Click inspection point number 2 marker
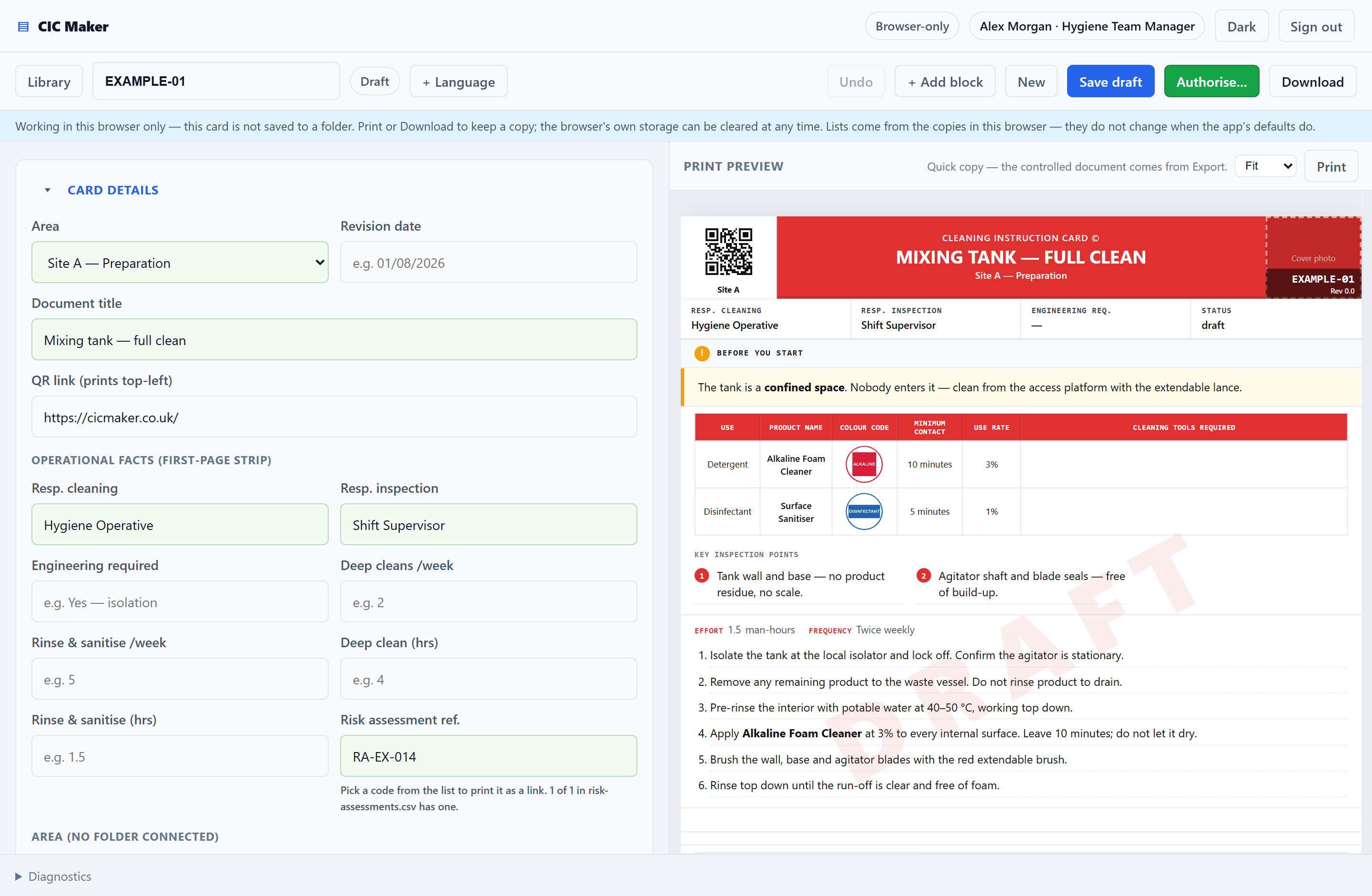 tap(924, 575)
